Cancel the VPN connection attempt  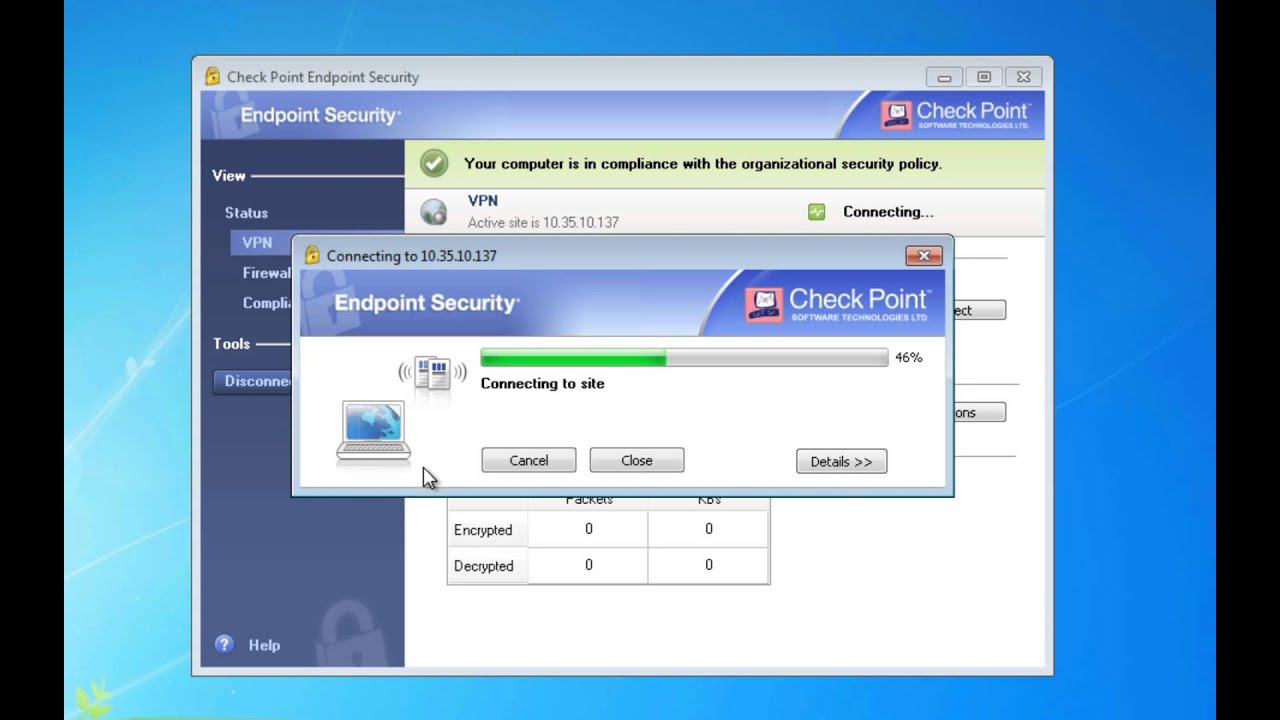point(528,460)
